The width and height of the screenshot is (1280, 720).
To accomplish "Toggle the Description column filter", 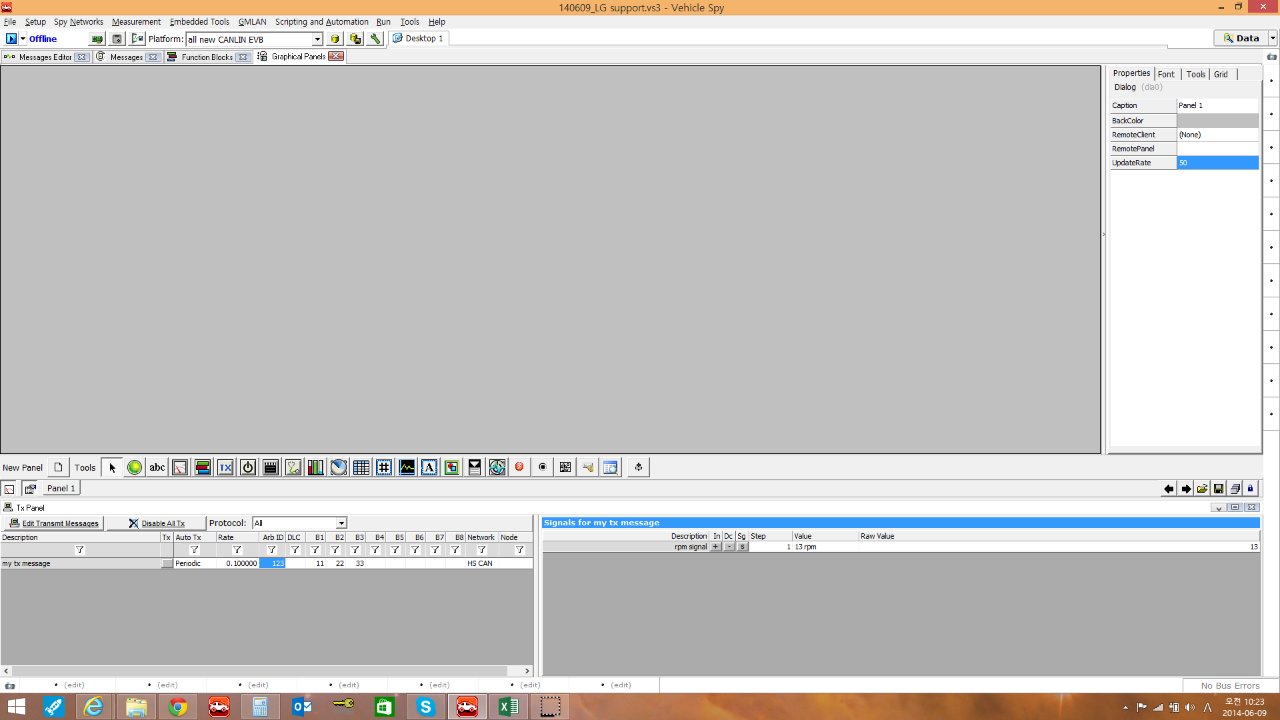I will 80,550.
